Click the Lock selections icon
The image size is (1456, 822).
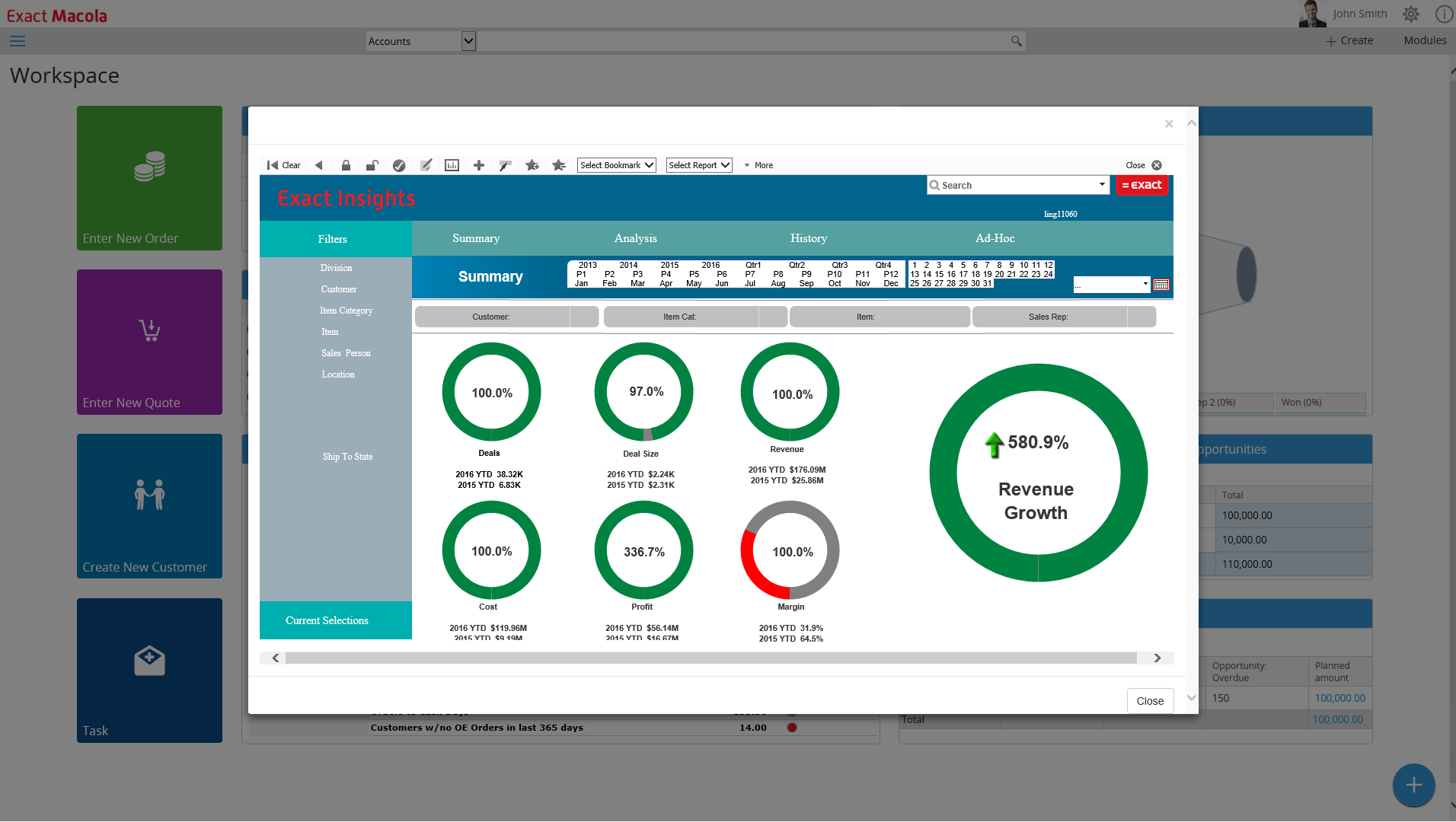click(x=346, y=165)
